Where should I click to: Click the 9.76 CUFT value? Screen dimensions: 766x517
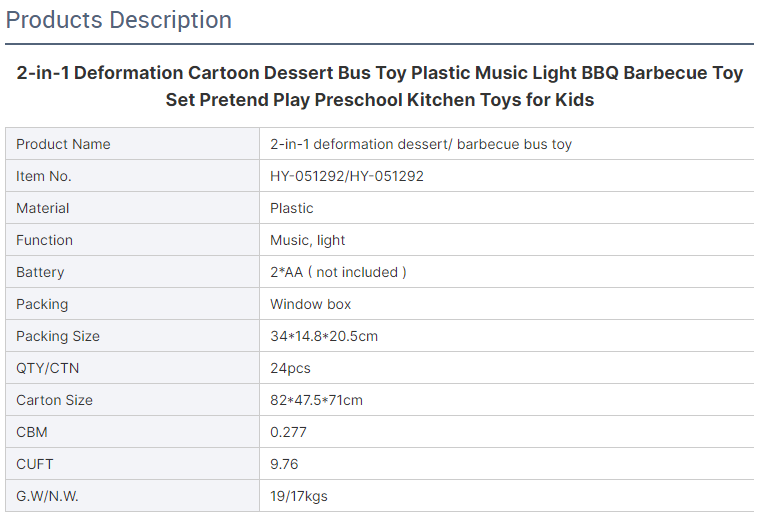[284, 464]
